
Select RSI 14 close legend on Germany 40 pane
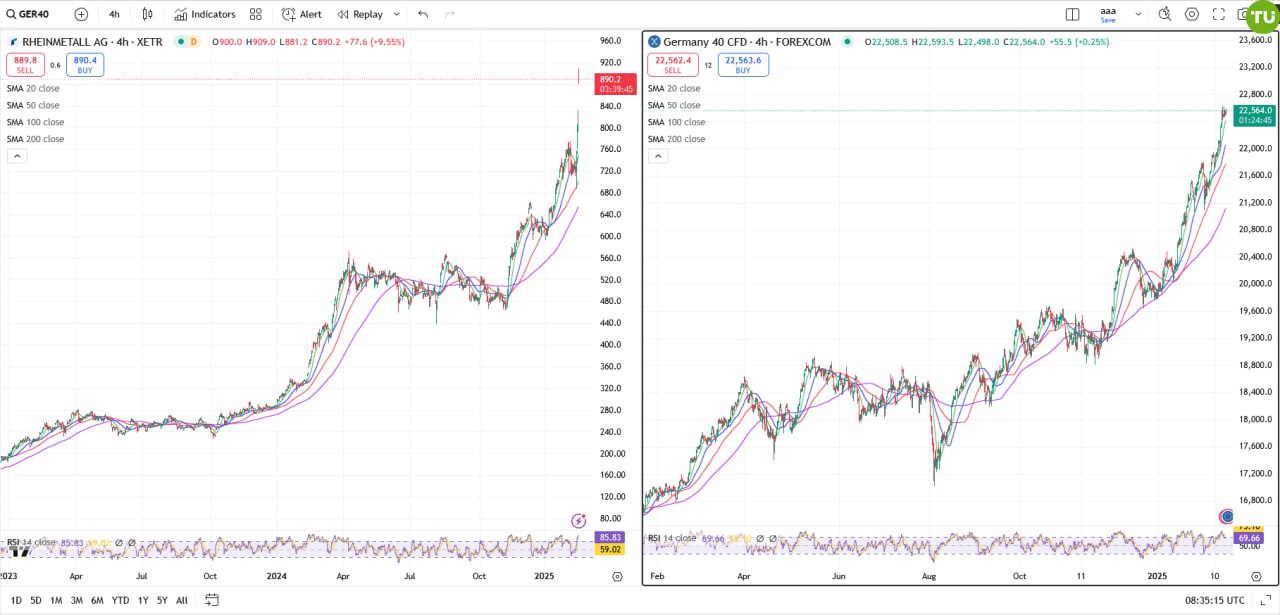[673, 538]
